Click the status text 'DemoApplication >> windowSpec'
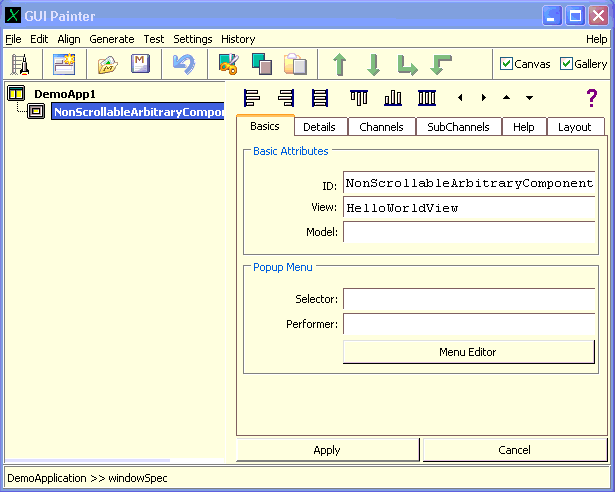The height and width of the screenshot is (492, 615). point(87,478)
